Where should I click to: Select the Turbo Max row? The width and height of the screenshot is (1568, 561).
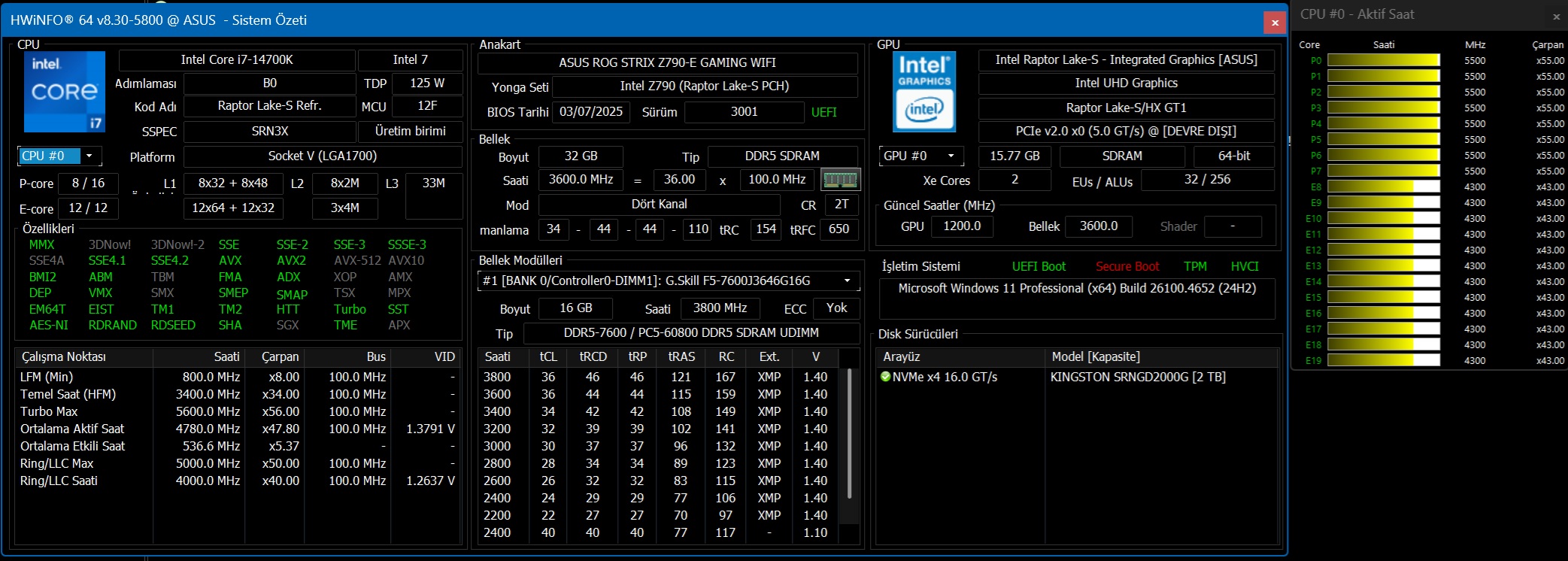click(49, 412)
